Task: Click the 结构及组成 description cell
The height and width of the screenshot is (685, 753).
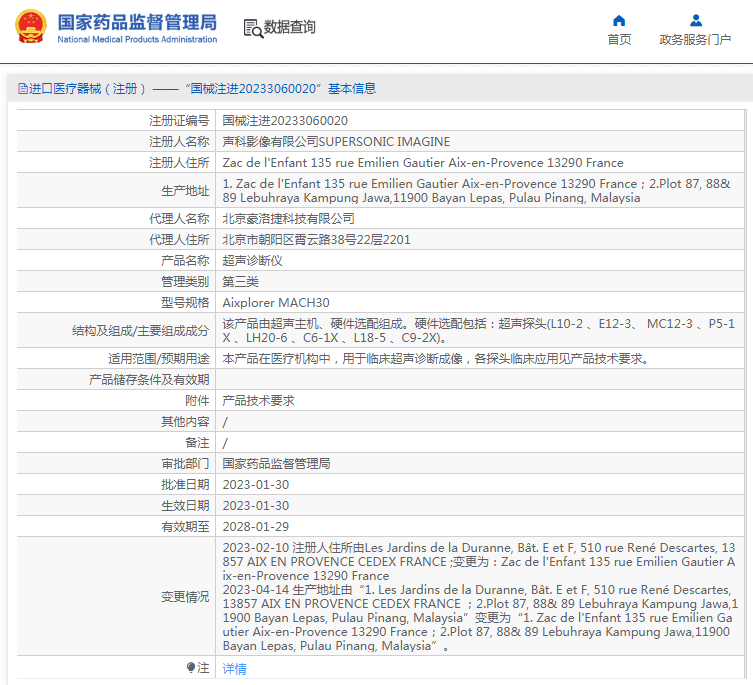Action: (479, 330)
